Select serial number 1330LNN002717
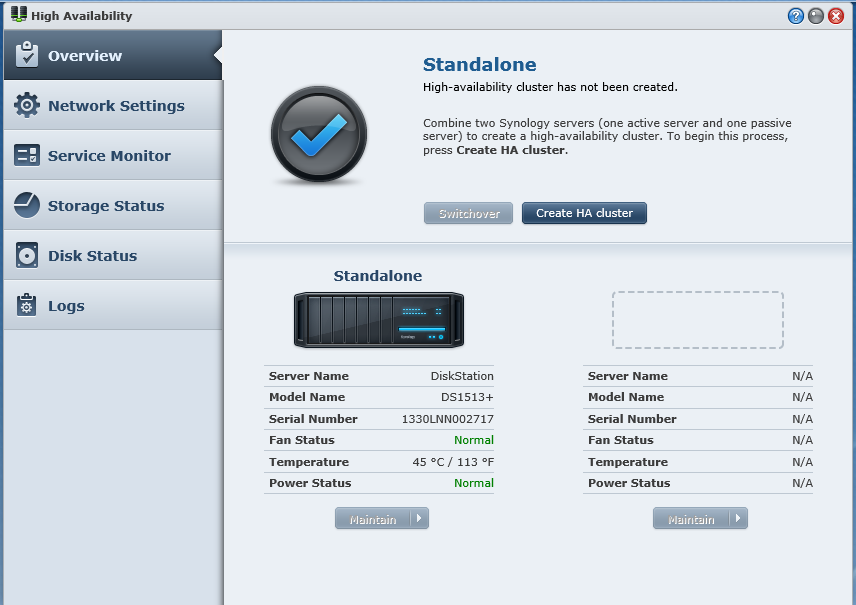This screenshot has height=605, width=856. pyautogui.click(x=448, y=419)
